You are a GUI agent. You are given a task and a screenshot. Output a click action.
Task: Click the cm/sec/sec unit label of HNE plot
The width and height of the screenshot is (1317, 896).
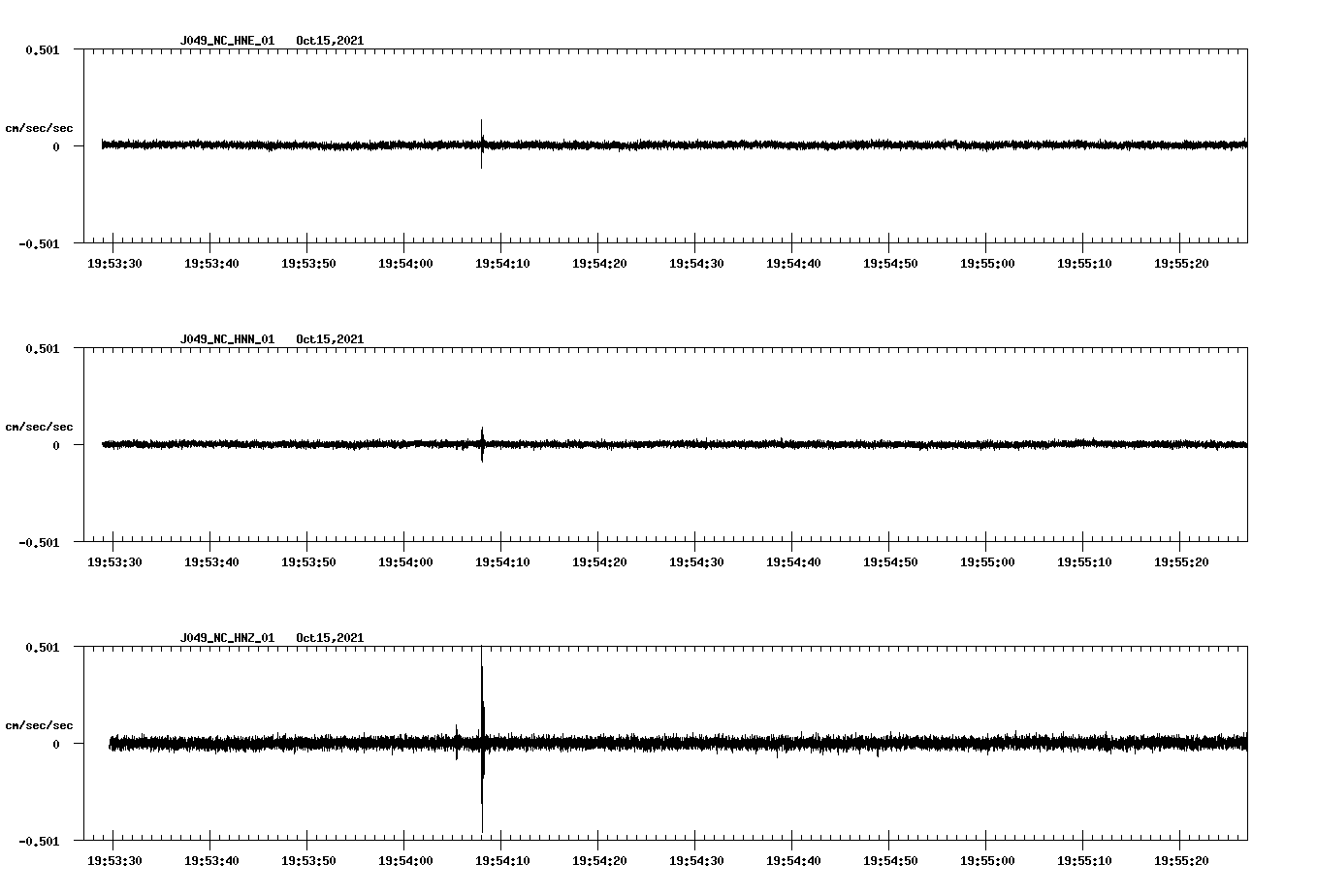coord(39,128)
